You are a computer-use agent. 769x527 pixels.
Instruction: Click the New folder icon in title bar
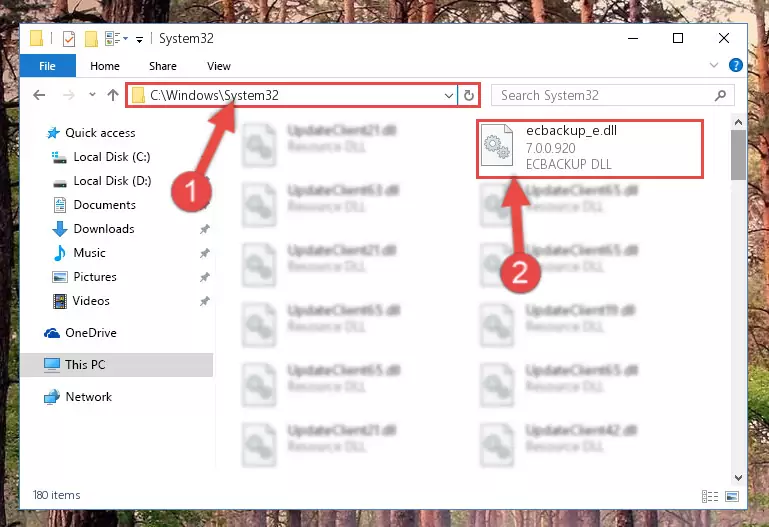click(x=91, y=38)
